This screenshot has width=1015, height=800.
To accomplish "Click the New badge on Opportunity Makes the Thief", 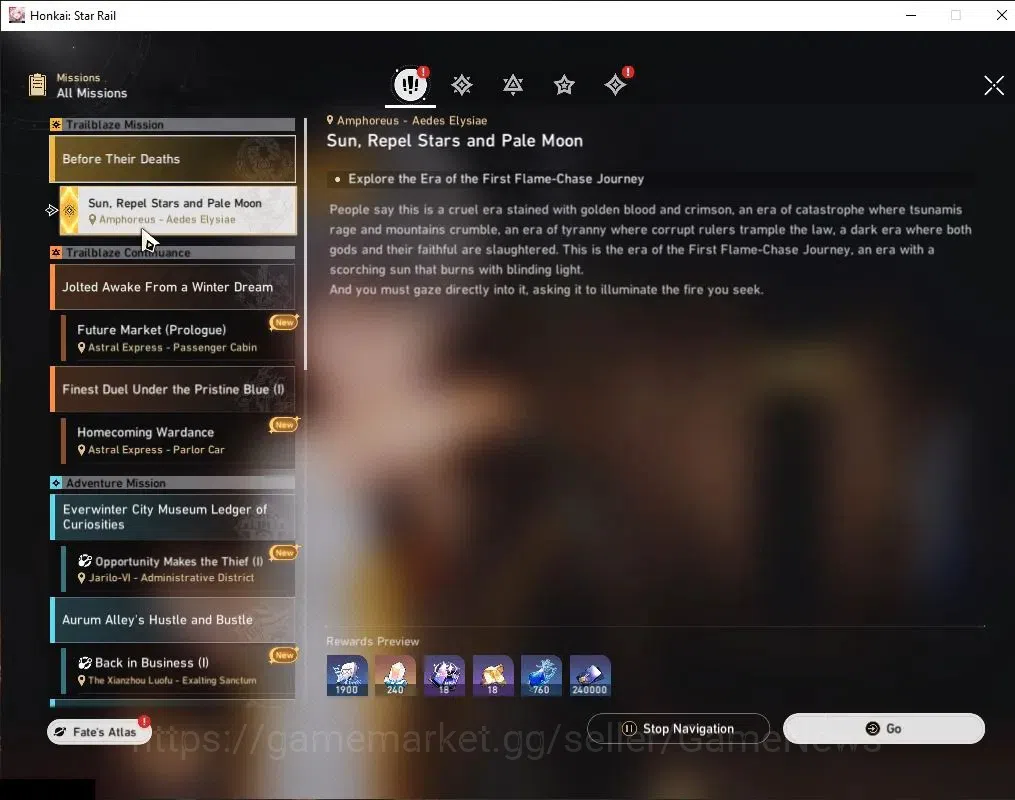I will pos(284,553).
